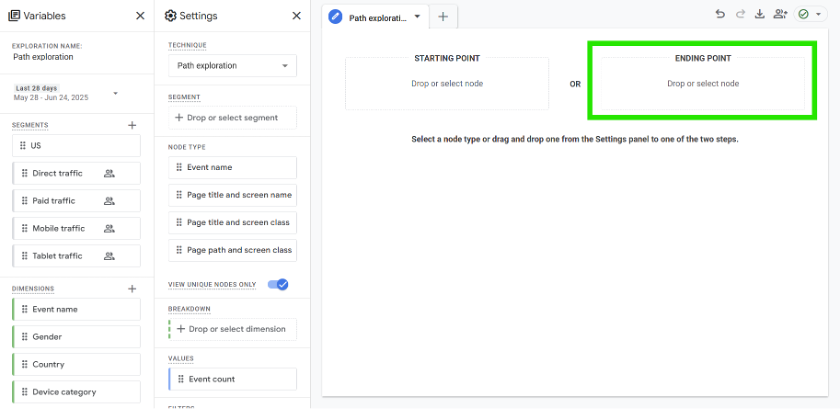Redo the last change
Screen dimensions: 840x410
[x=740, y=14]
